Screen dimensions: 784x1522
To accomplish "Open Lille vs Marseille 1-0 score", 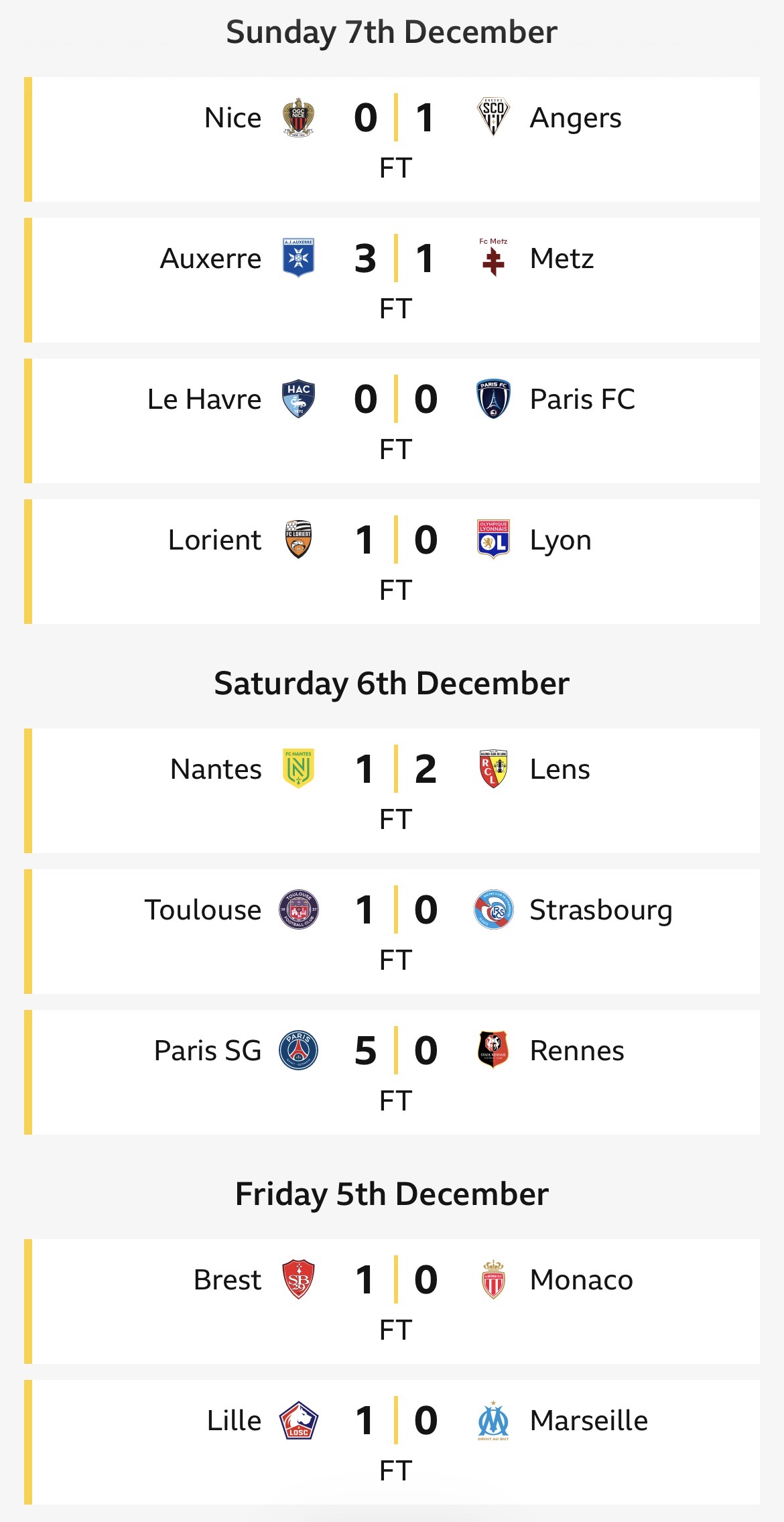I will point(395,1420).
